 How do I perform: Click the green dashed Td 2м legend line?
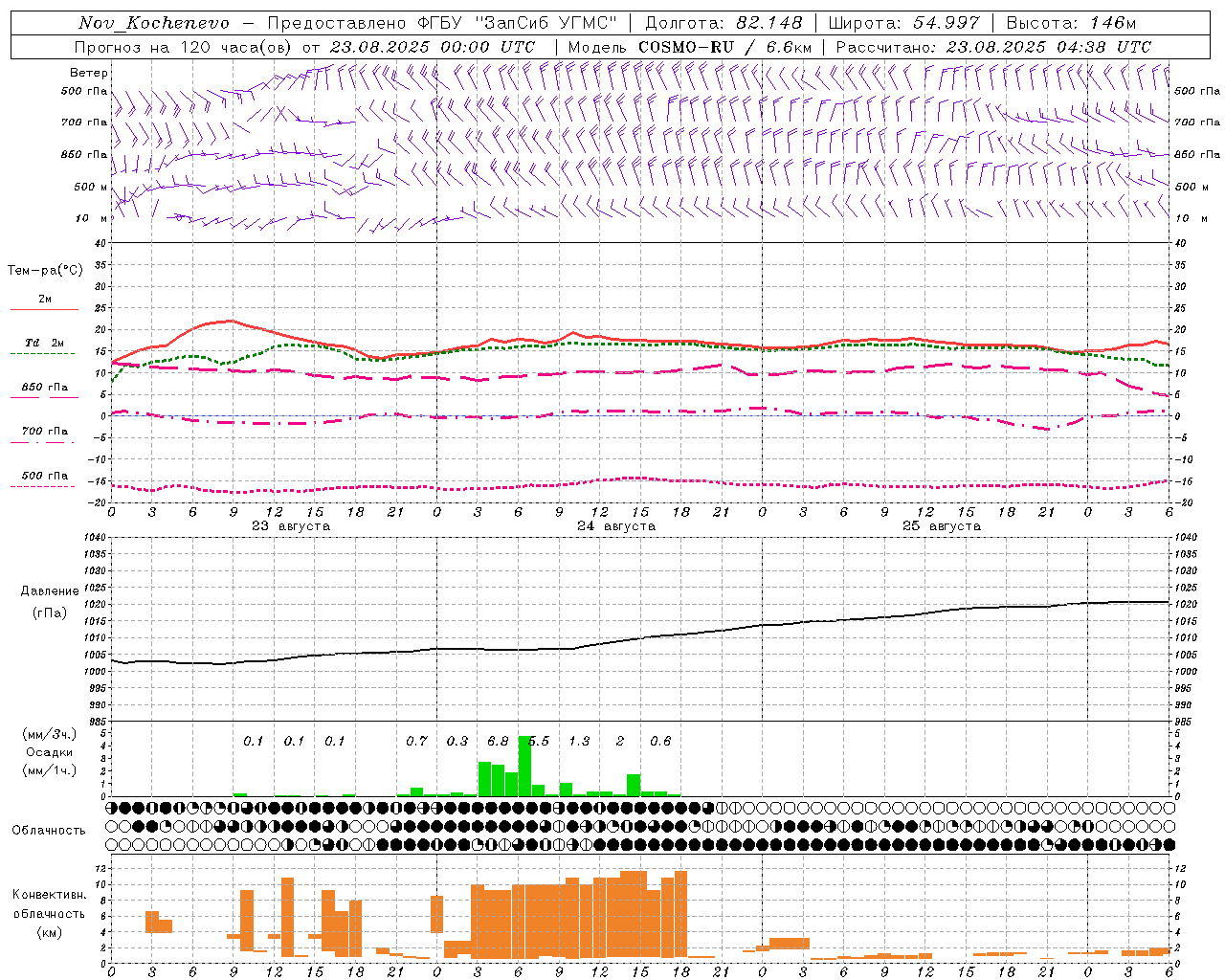tap(43, 354)
